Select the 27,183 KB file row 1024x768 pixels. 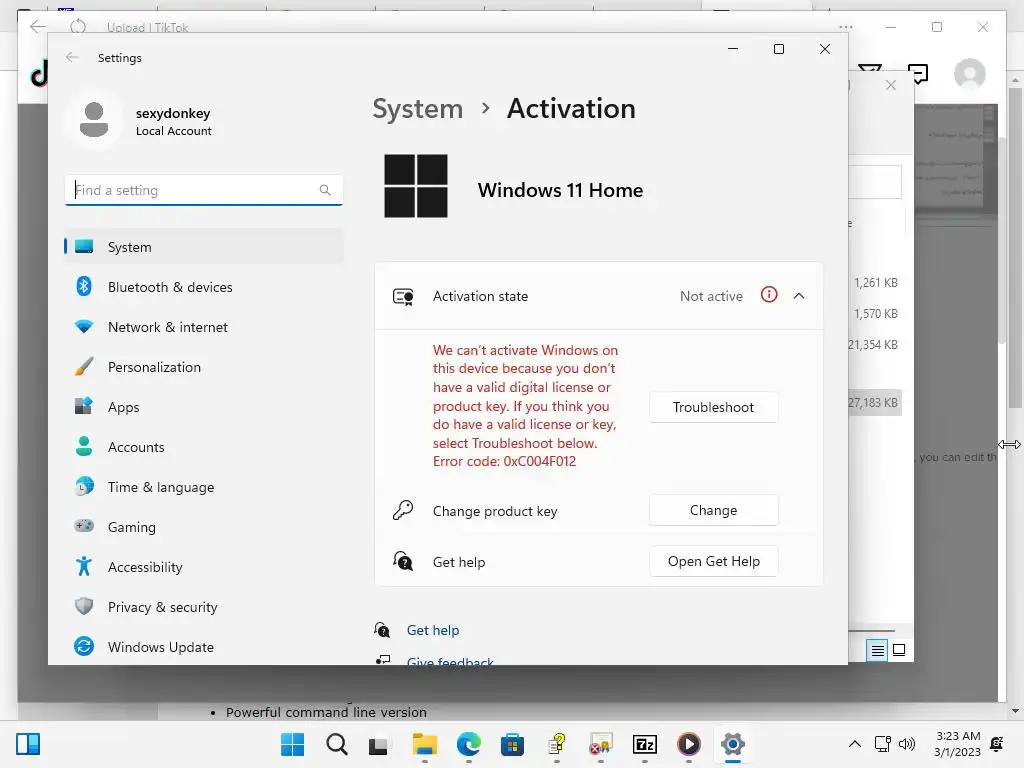click(875, 402)
